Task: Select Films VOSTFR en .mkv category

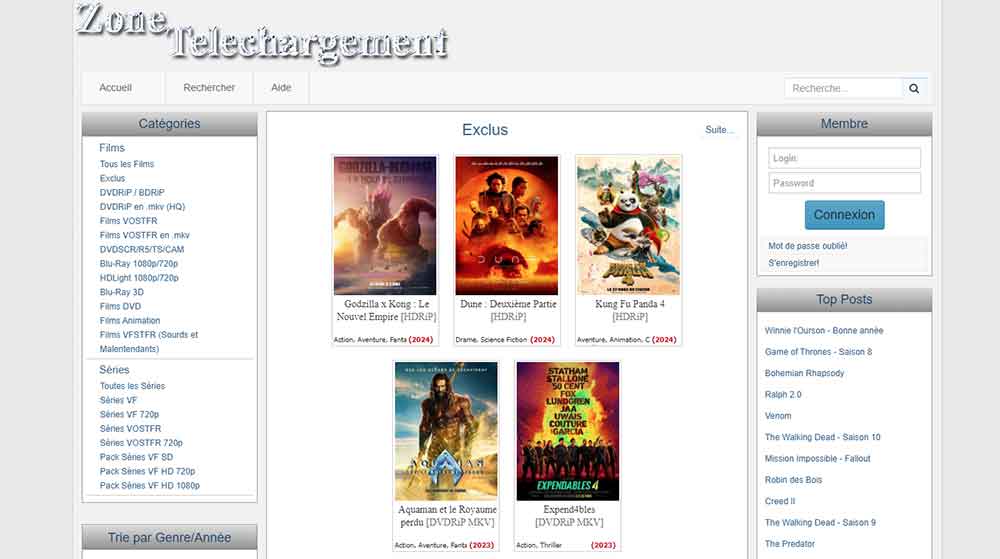Action: 145,235
